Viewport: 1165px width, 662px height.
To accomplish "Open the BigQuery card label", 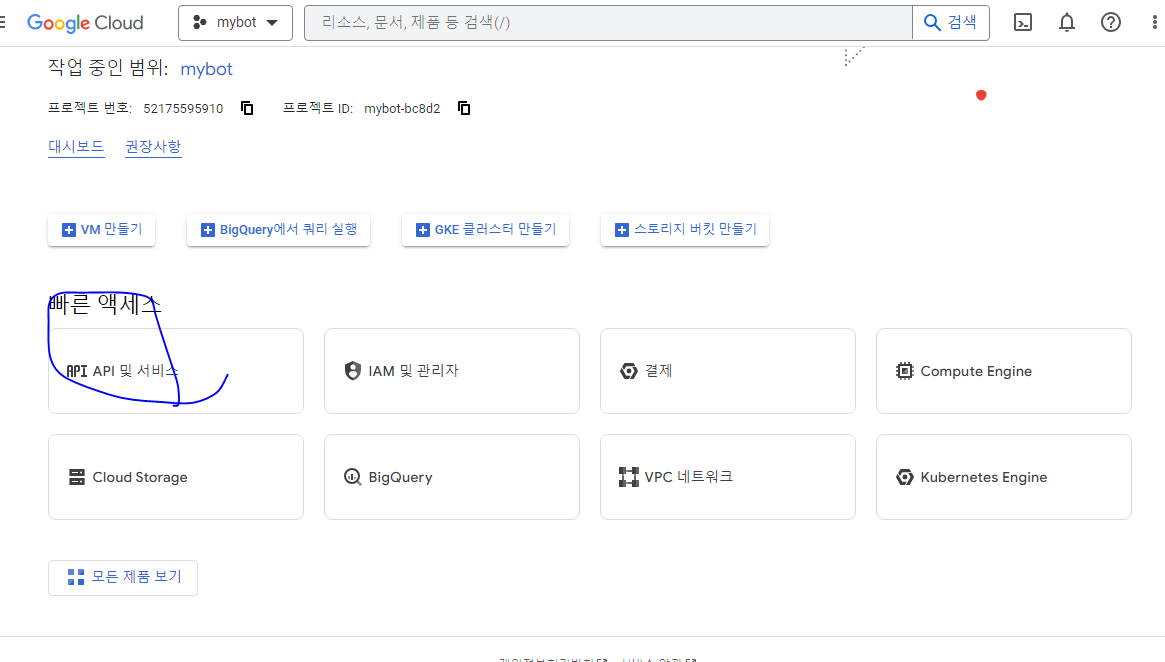I will click(400, 477).
